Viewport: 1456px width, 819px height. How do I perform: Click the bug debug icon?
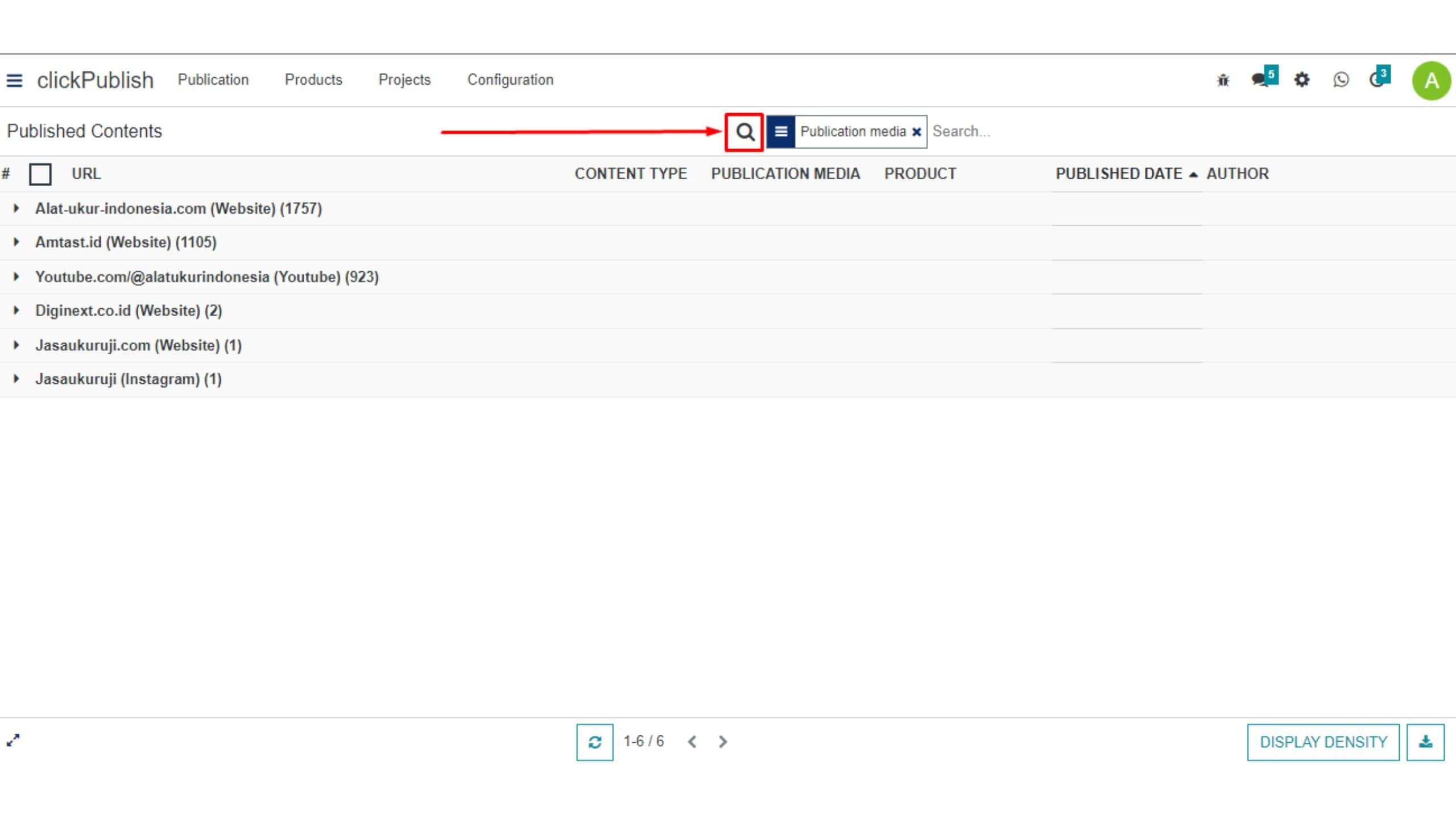coord(1223,80)
